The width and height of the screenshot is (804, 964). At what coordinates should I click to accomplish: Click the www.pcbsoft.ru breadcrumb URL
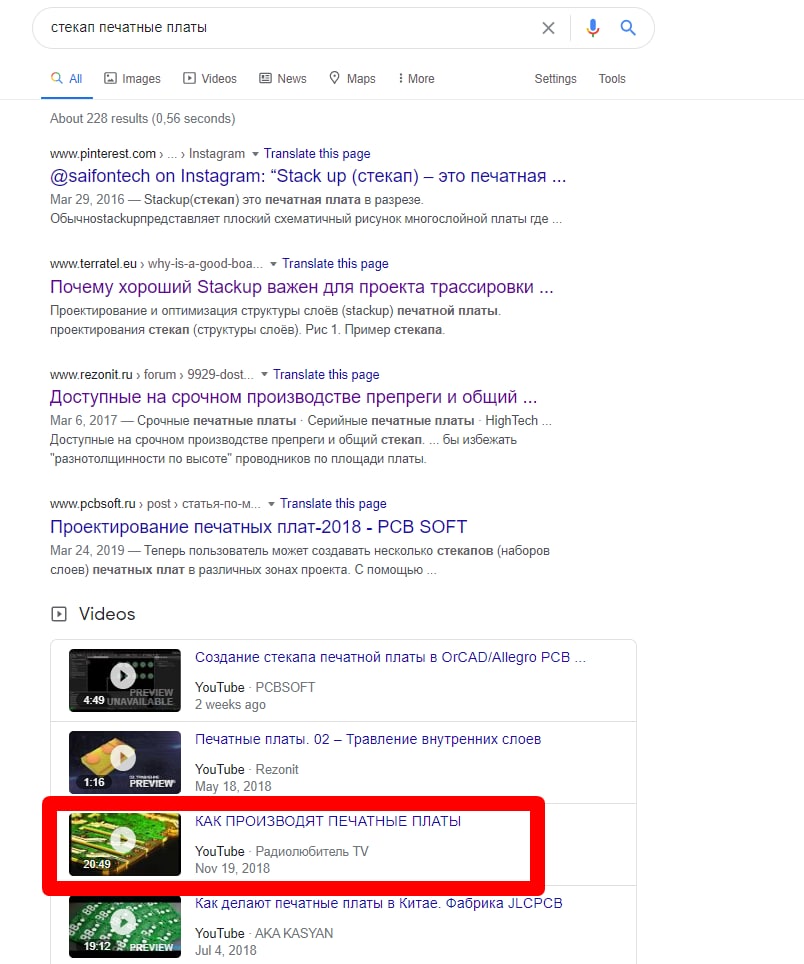[93, 504]
